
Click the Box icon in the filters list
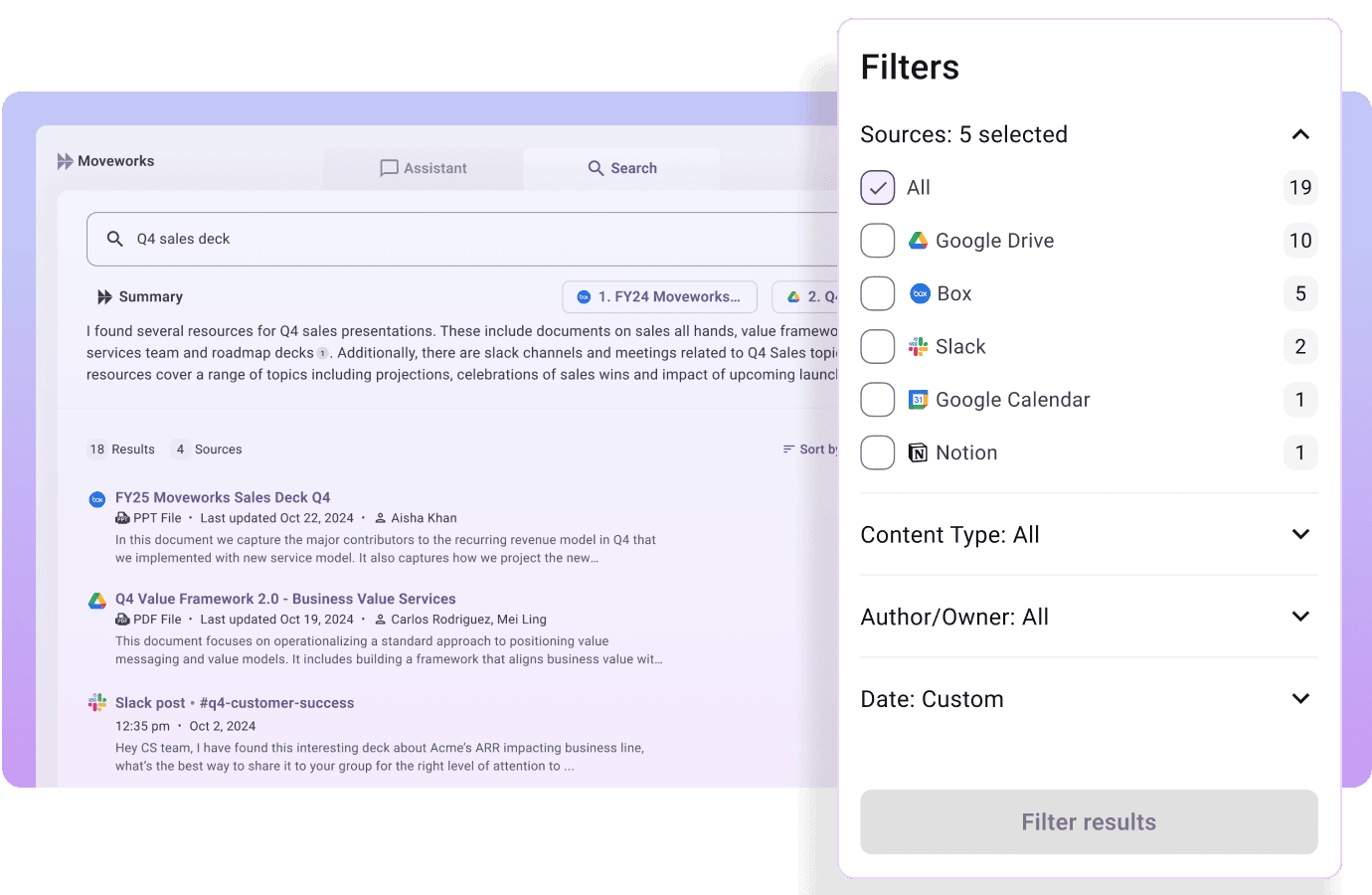[919, 292]
